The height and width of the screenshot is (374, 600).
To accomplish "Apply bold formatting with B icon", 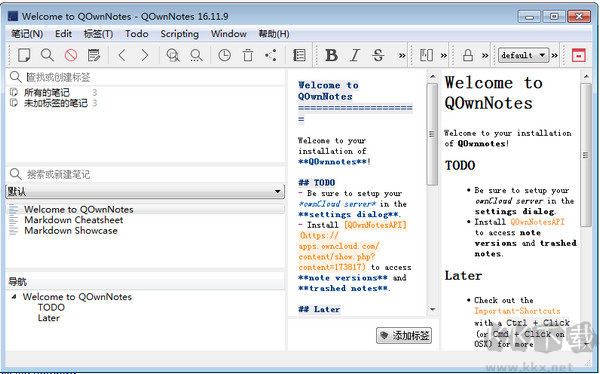I will tap(331, 55).
